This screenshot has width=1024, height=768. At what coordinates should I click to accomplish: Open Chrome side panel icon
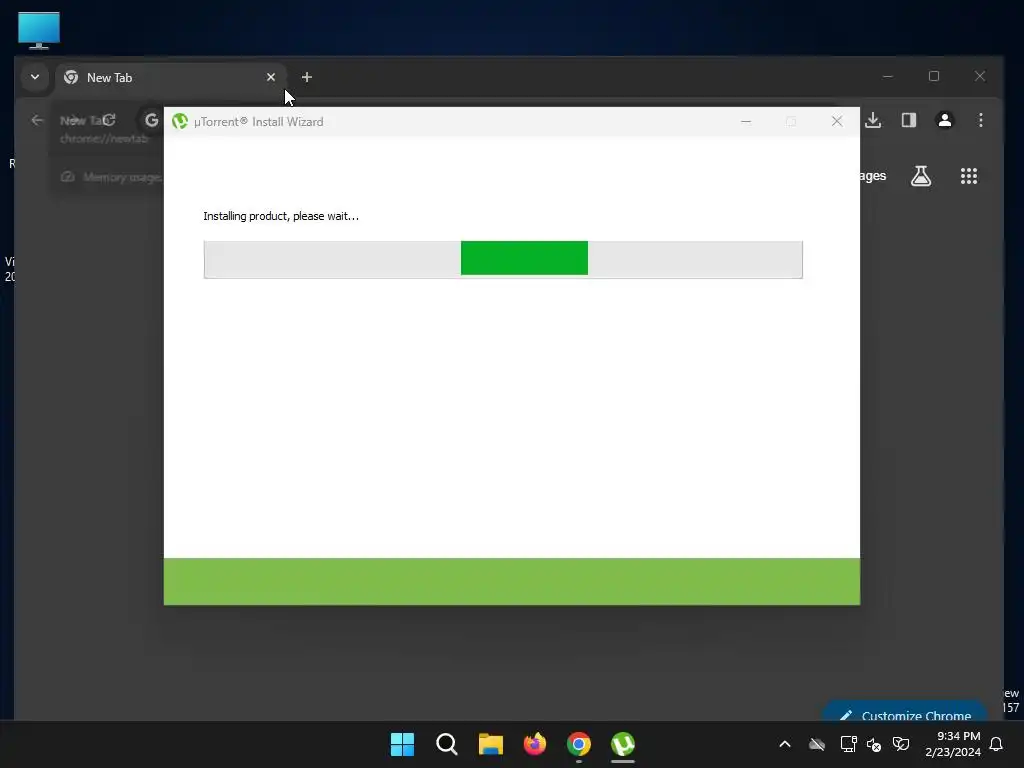click(908, 120)
